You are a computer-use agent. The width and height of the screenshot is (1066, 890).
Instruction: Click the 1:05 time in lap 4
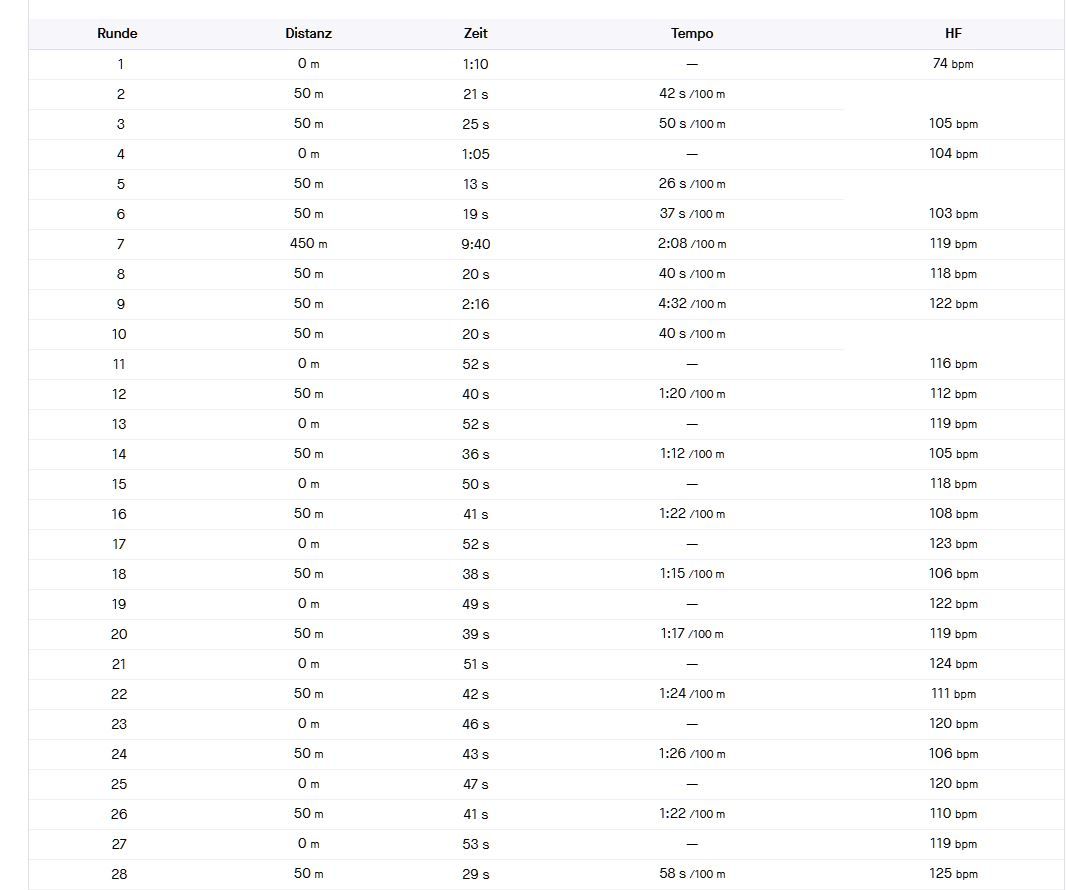click(x=476, y=154)
